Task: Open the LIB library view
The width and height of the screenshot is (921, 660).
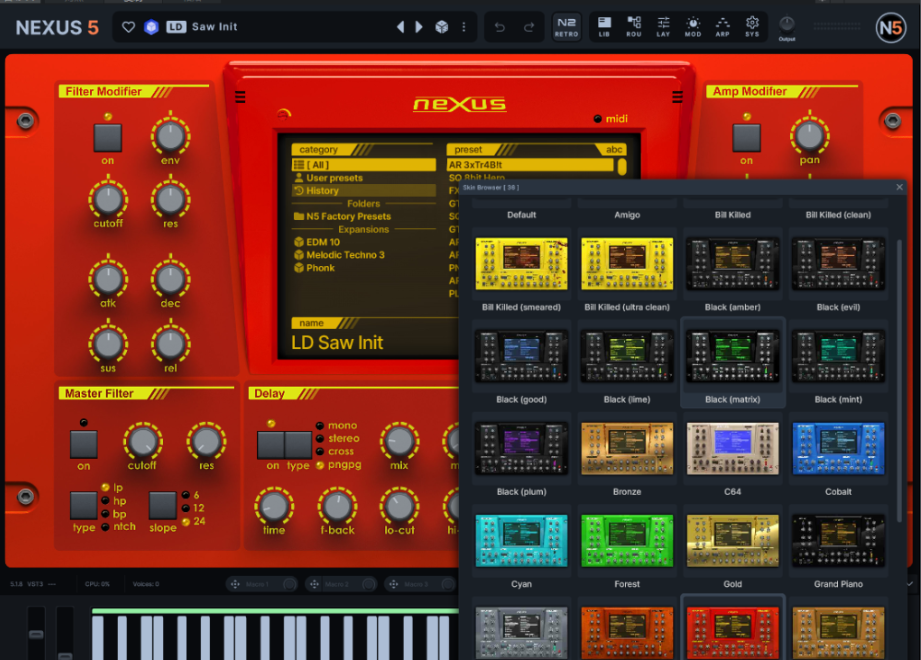Action: [x=604, y=27]
